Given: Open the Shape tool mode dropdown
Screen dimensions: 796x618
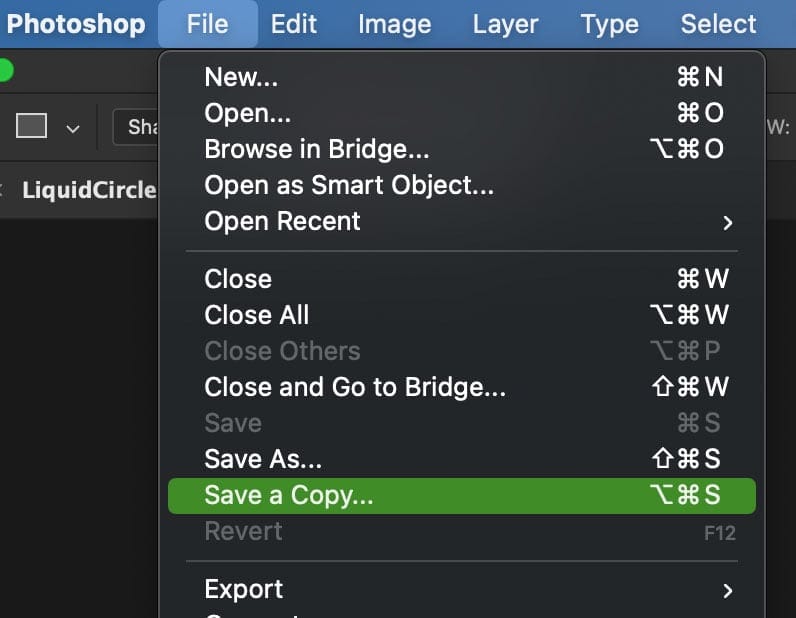Looking at the screenshot, I should [x=137, y=128].
